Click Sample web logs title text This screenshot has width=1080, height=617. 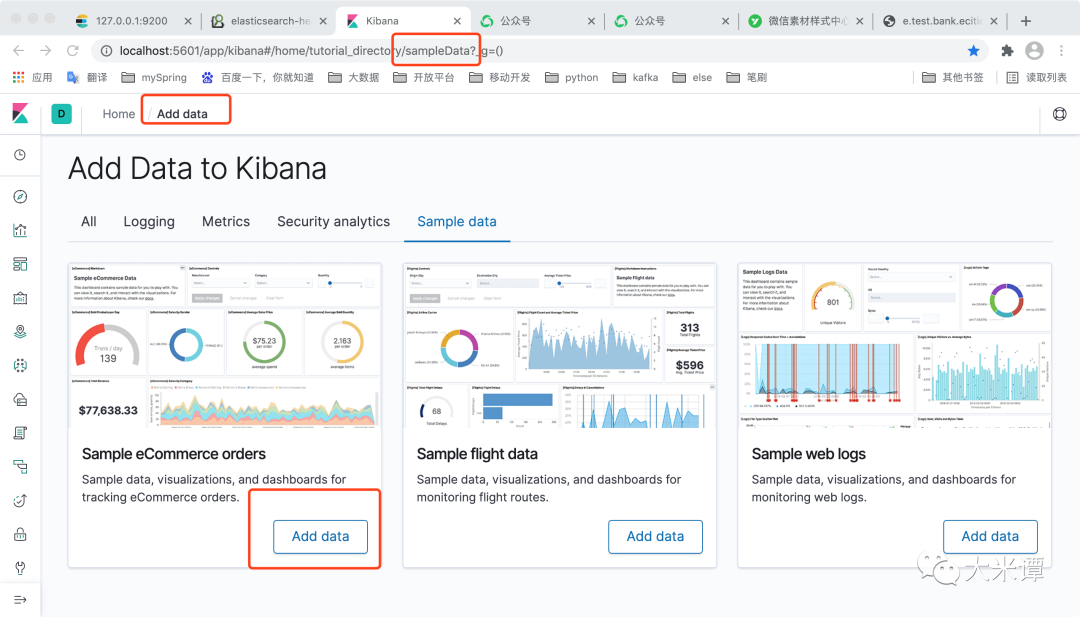point(809,454)
